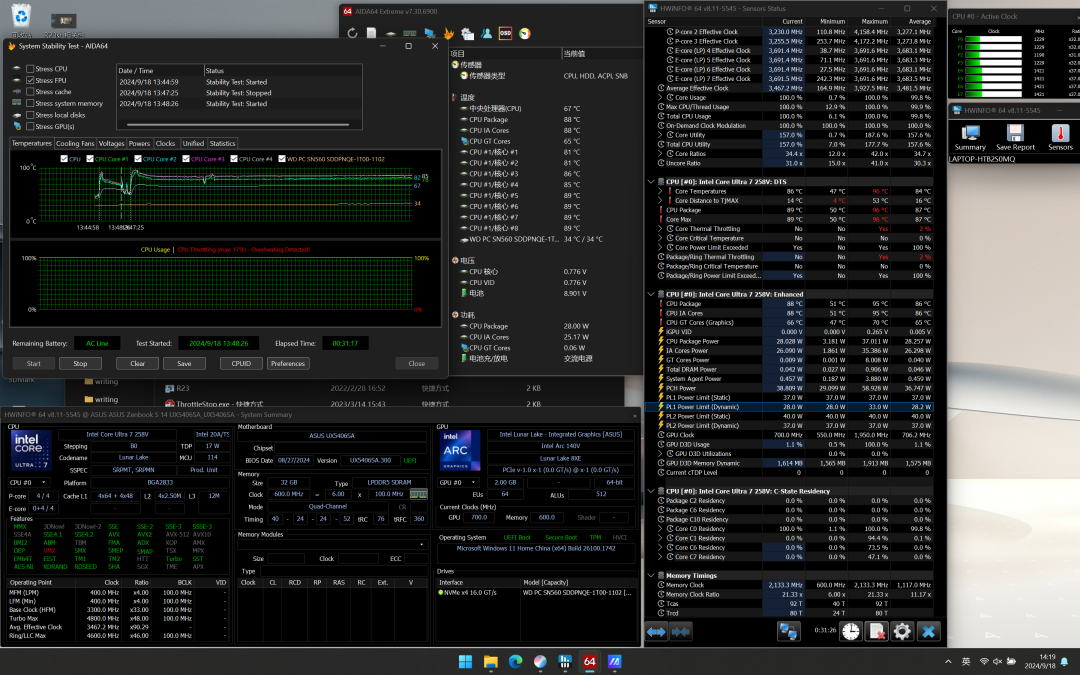The height and width of the screenshot is (675, 1080).
Task: Switch to the Statistics tab
Action: tap(222, 144)
